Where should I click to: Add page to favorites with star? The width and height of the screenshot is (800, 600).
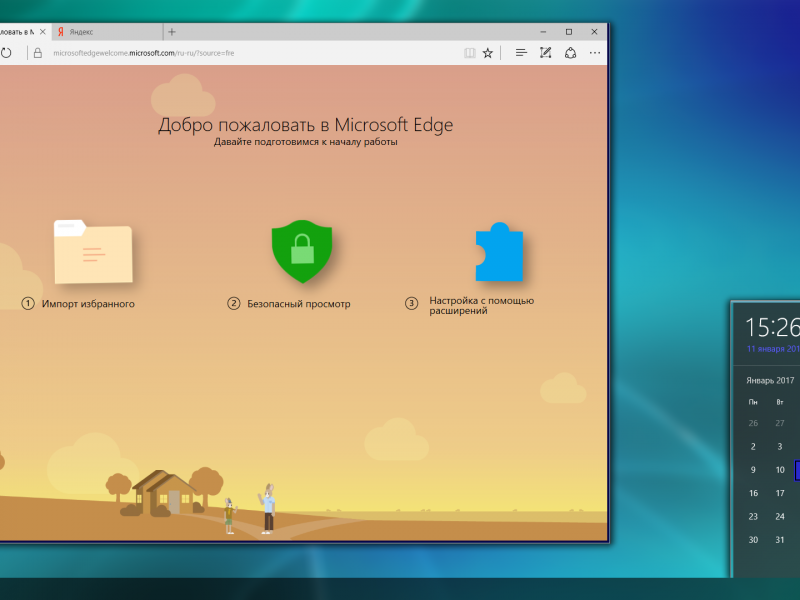point(488,53)
